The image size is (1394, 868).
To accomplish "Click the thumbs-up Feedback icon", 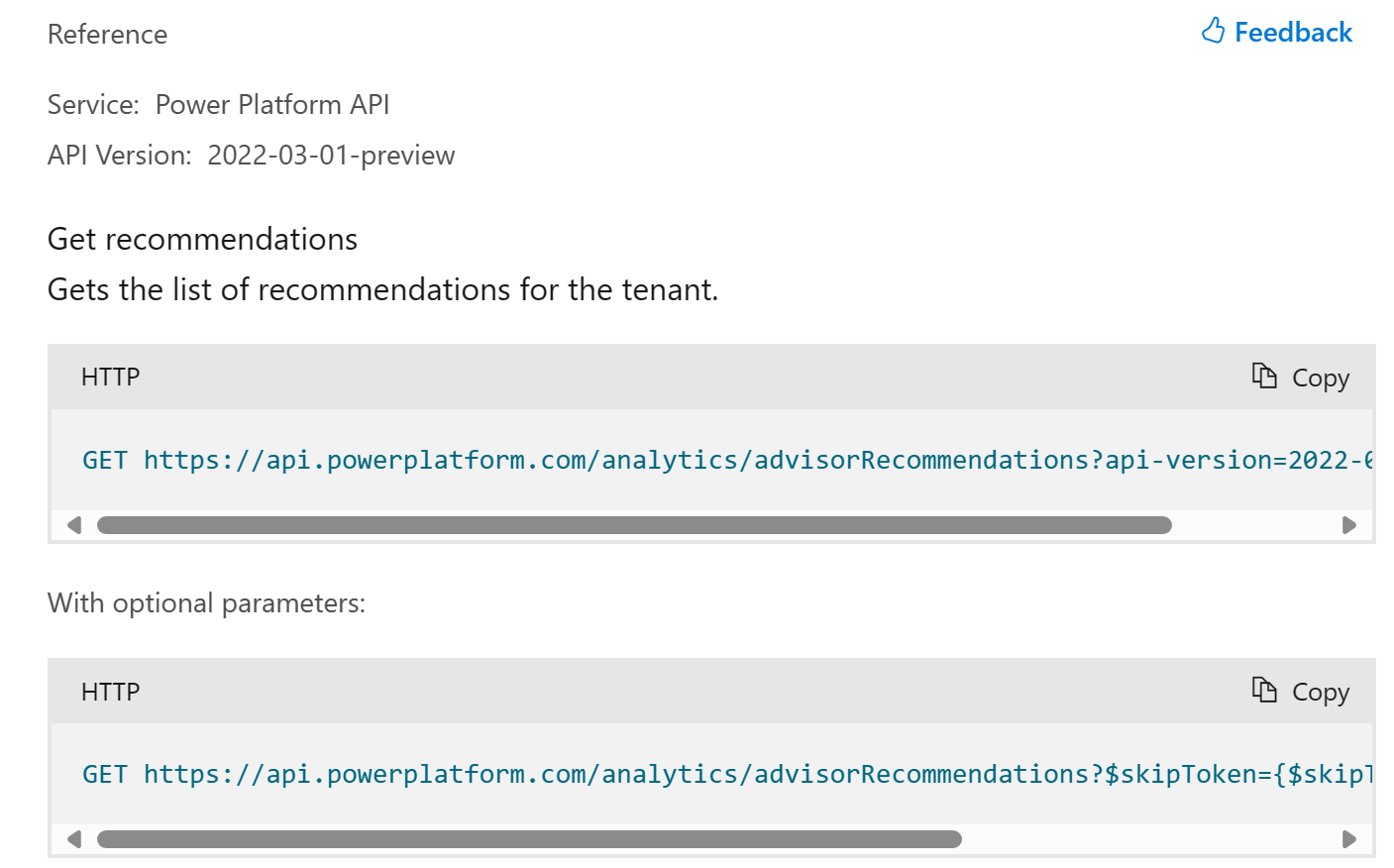I will click(x=1213, y=31).
